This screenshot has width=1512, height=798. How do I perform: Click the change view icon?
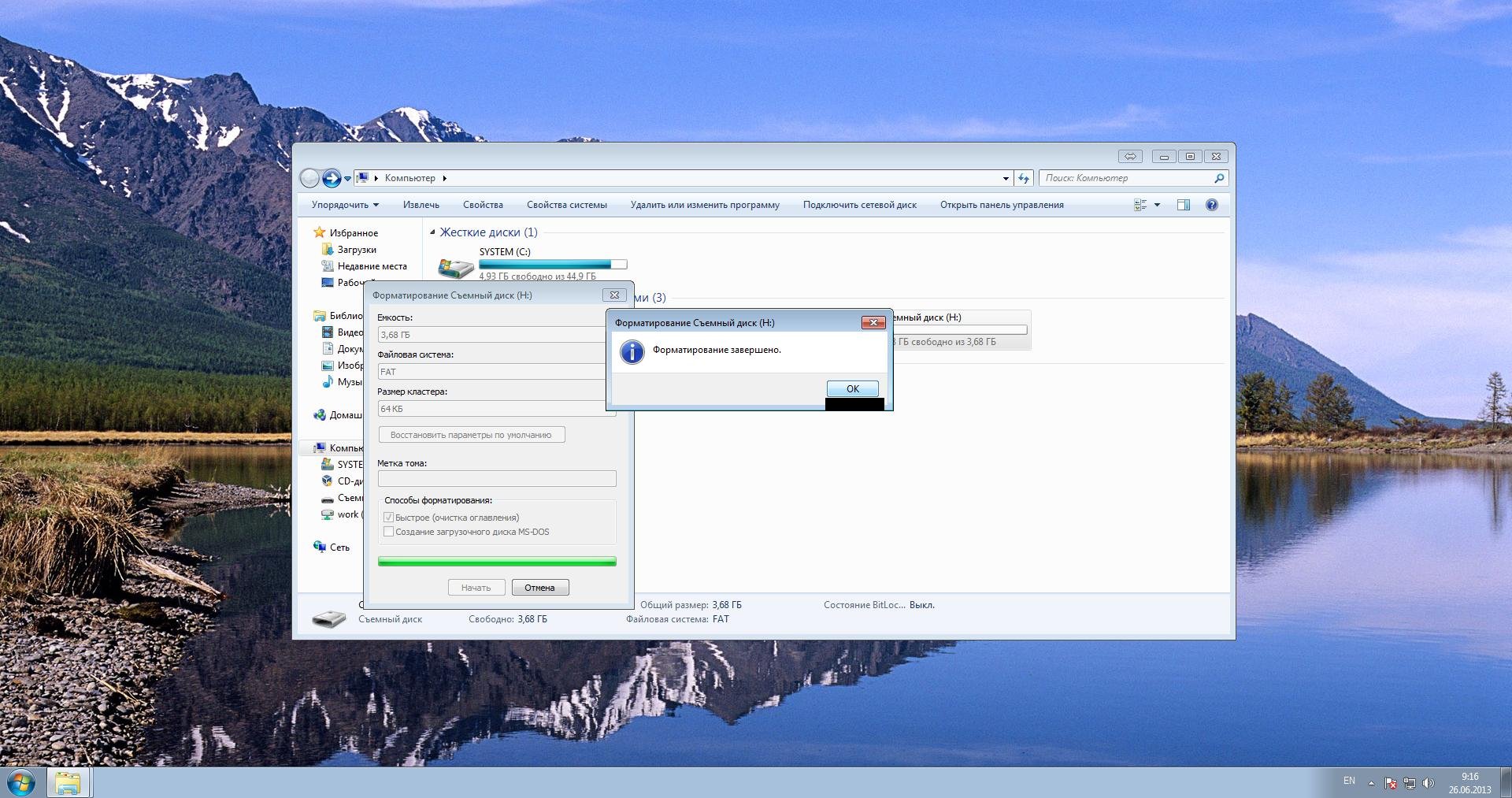(x=1140, y=205)
